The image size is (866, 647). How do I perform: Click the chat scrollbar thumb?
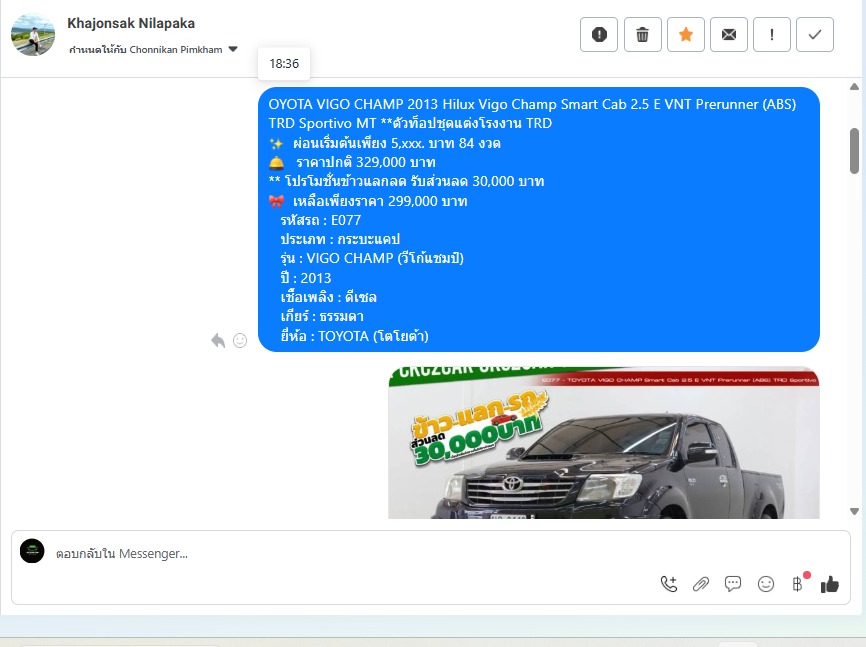854,151
